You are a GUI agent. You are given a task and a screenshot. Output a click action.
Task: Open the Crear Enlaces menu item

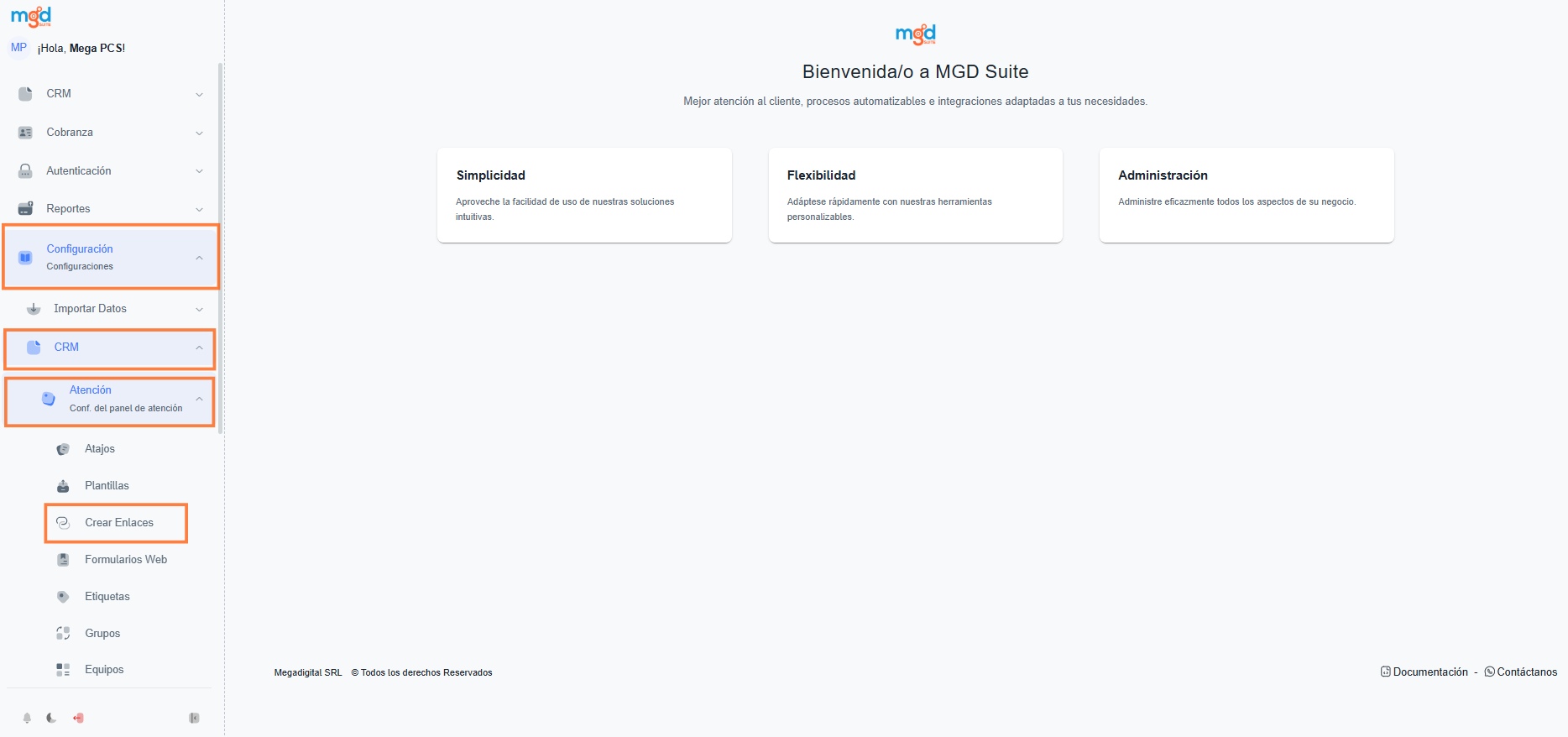click(x=118, y=523)
